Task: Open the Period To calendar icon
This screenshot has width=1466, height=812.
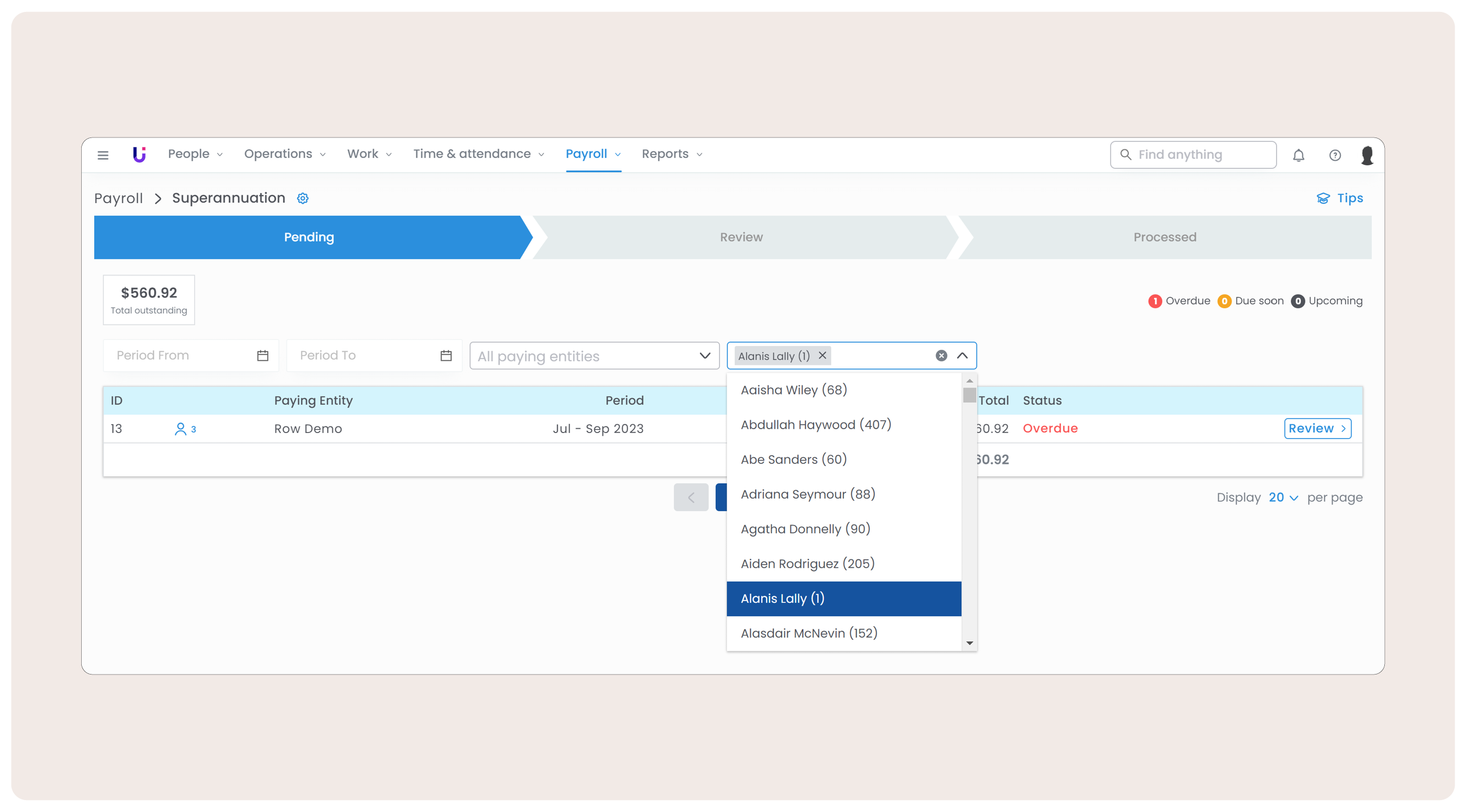Action: coord(446,355)
